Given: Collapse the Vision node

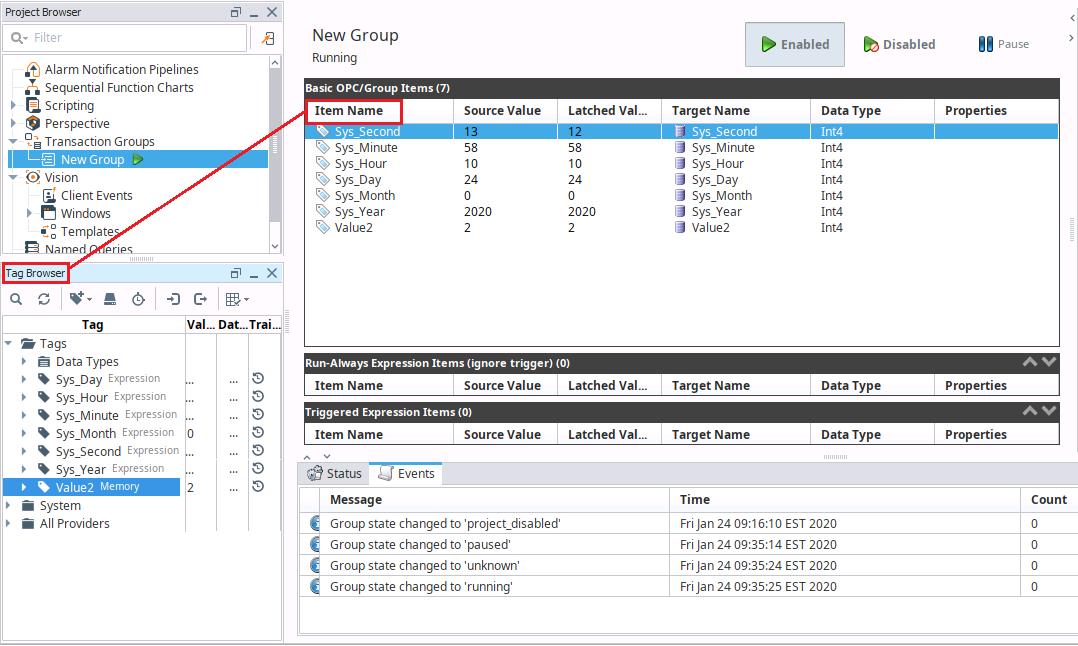Looking at the screenshot, I should pyautogui.click(x=13, y=177).
